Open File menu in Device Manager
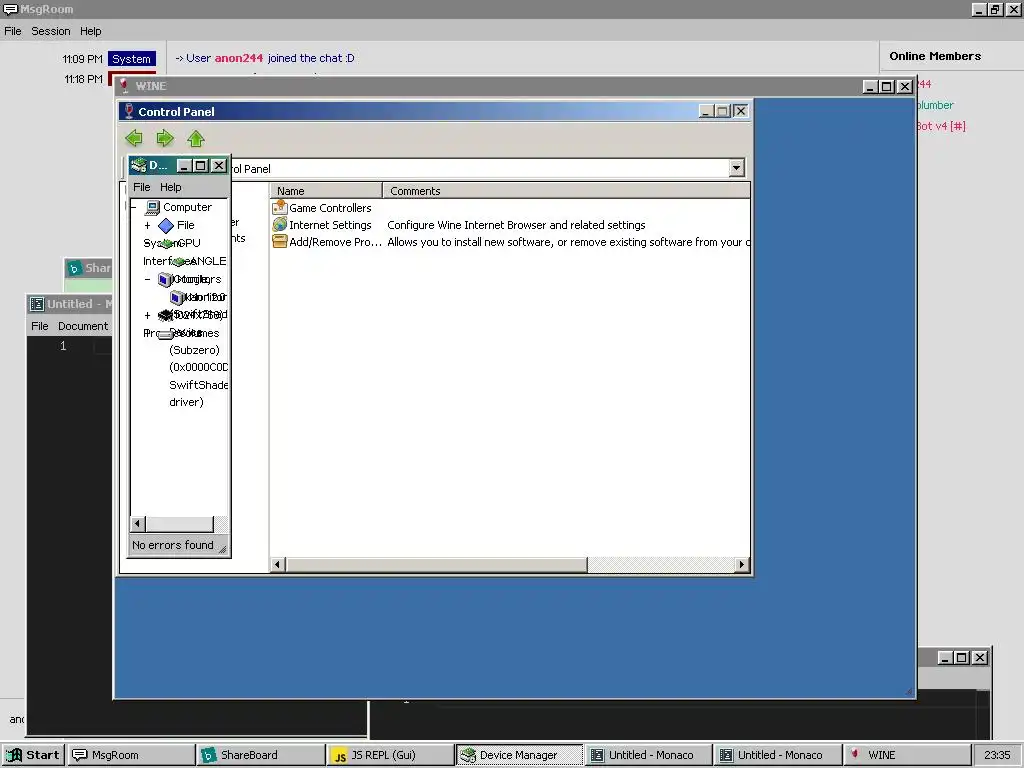1024x768 pixels. pyautogui.click(x=142, y=187)
